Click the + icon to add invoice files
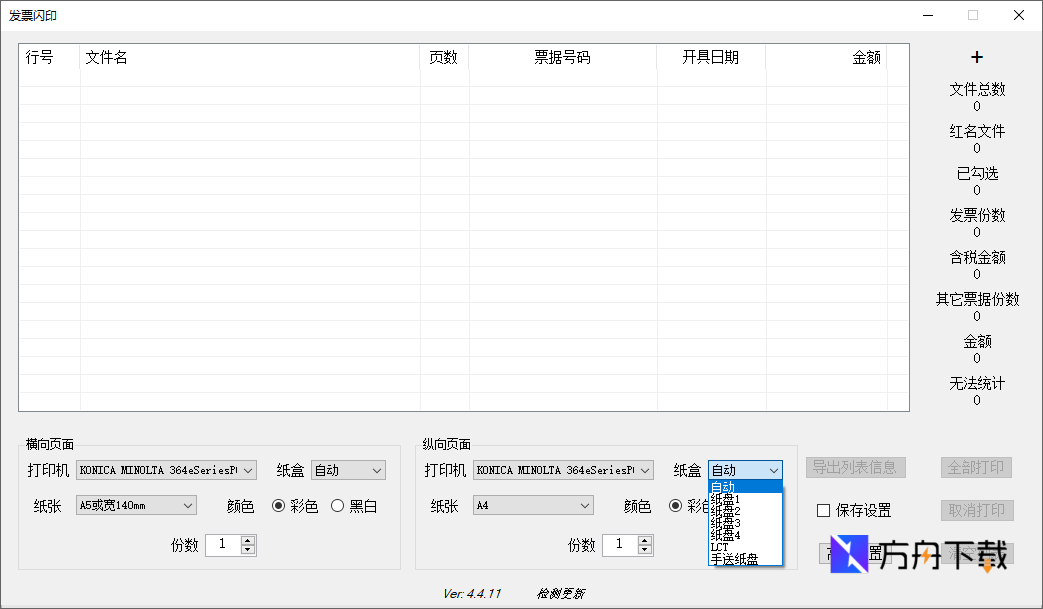Screen dimensions: 1043x609 [976, 57]
